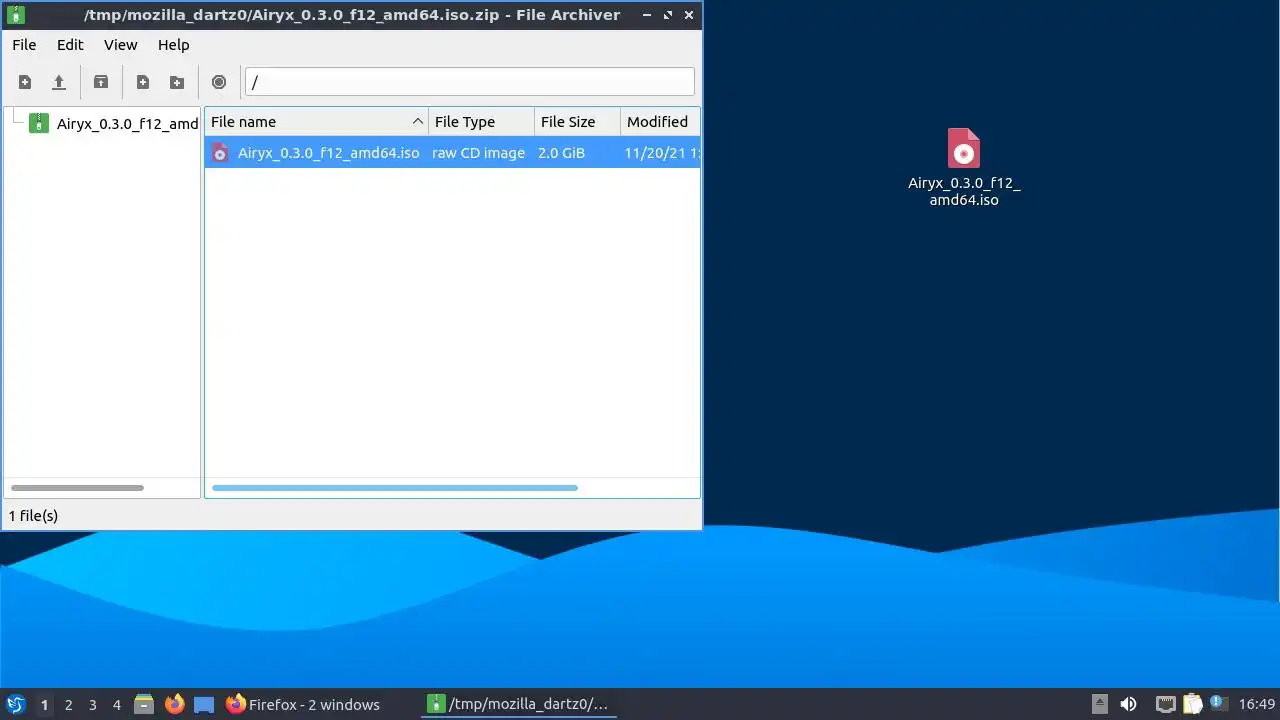
Task: Switch to workspace 1
Action: coord(44,705)
